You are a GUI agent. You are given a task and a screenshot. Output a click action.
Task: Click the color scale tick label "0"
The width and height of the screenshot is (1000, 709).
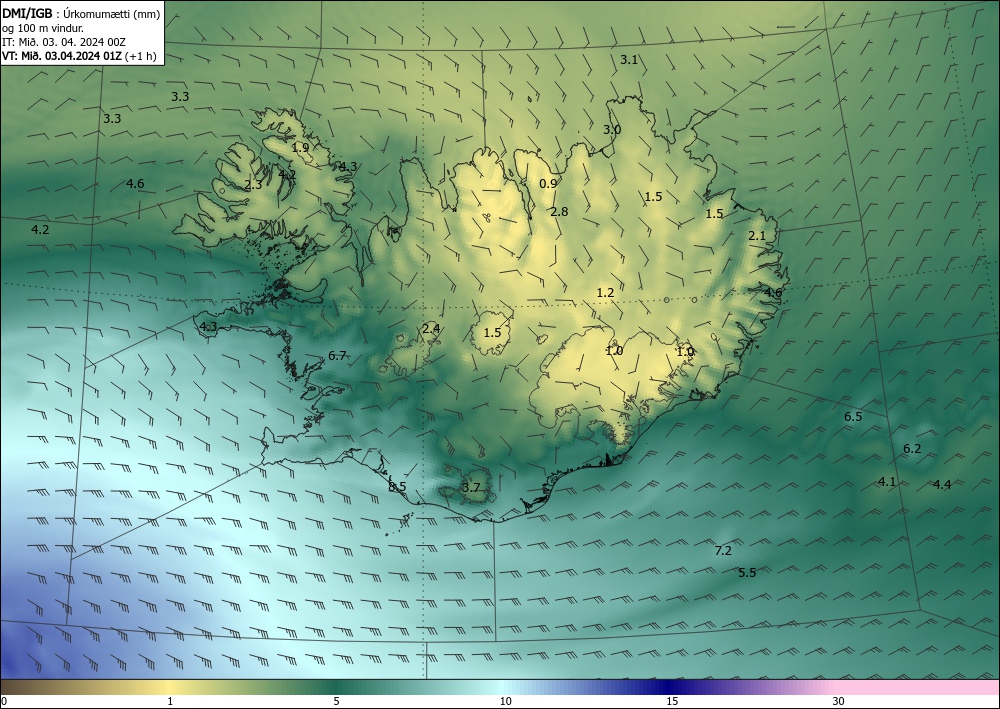click(x=4, y=701)
